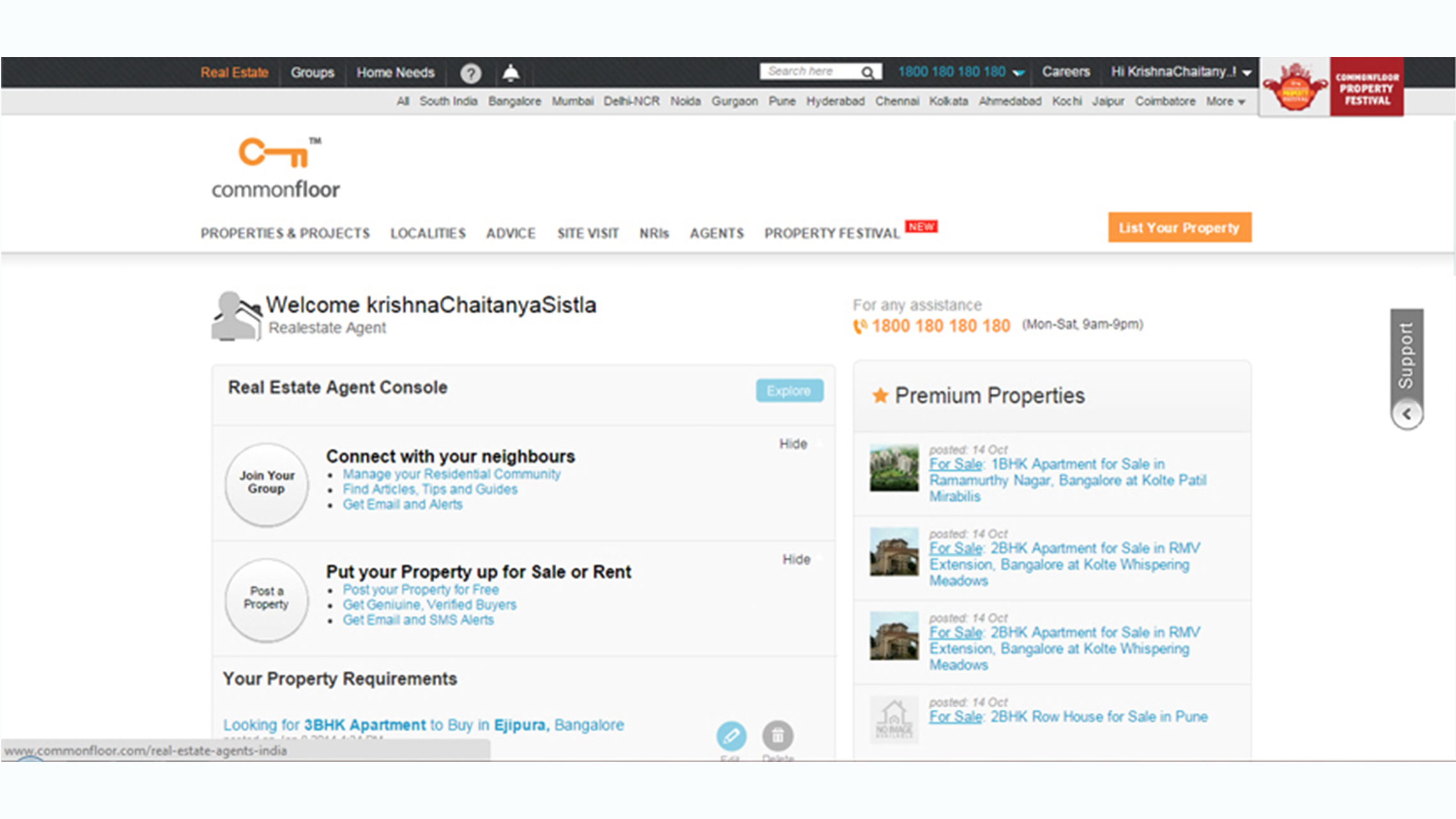Edit the 3BHK Apartment requirement
This screenshot has width=1456, height=819.
click(731, 736)
